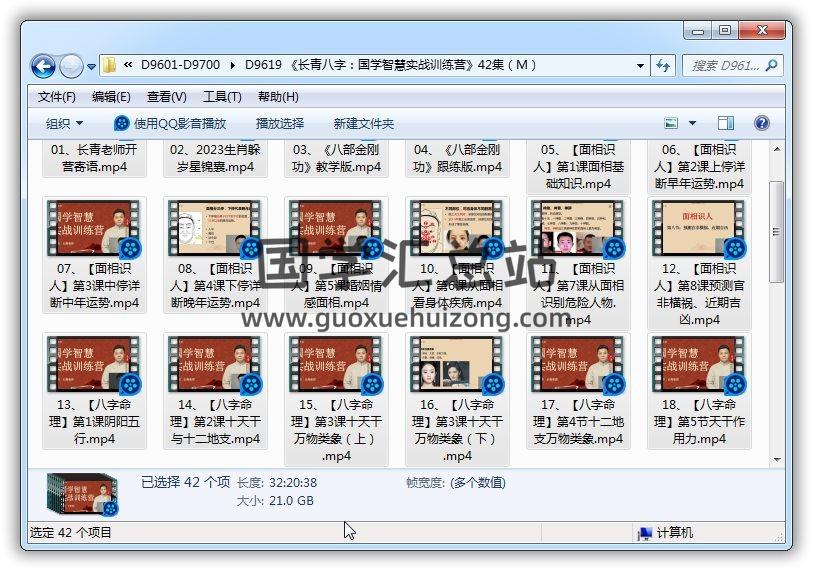Click file name 07、【面相识人】第3课中停详断中年运势.mp4
This screenshot has width=813, height=571.
coord(94,286)
